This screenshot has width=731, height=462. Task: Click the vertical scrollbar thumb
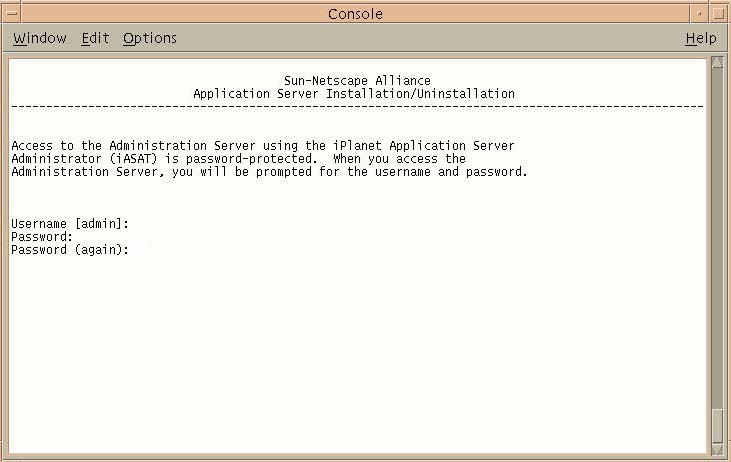[718, 427]
